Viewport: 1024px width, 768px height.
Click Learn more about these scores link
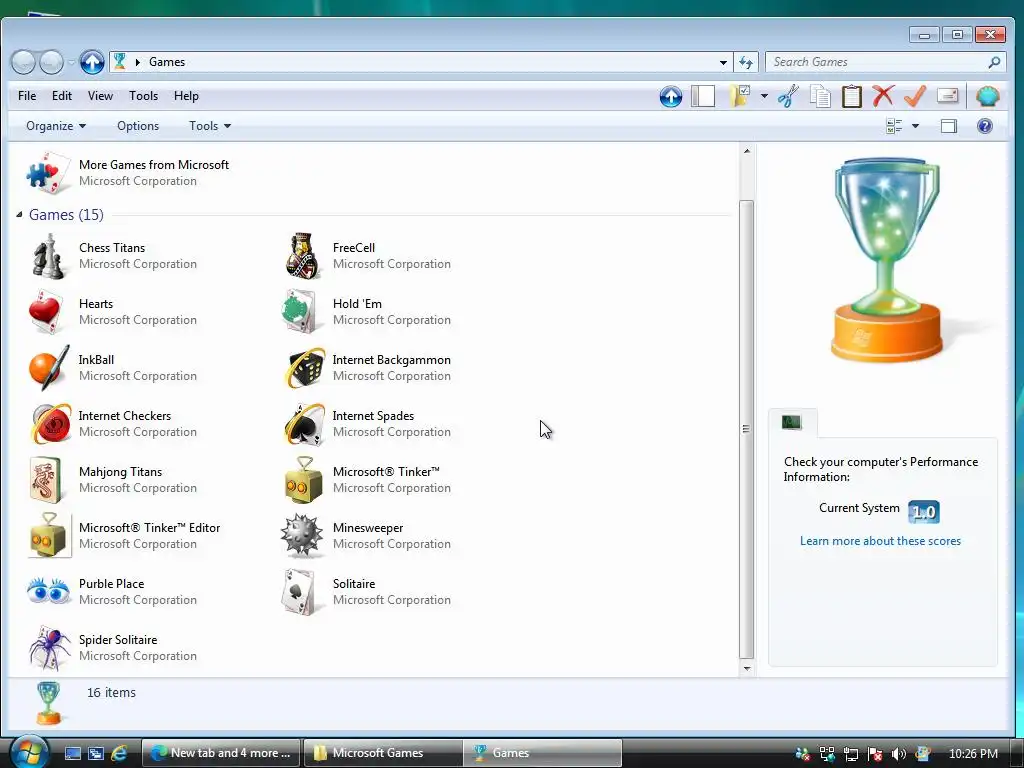(x=880, y=541)
